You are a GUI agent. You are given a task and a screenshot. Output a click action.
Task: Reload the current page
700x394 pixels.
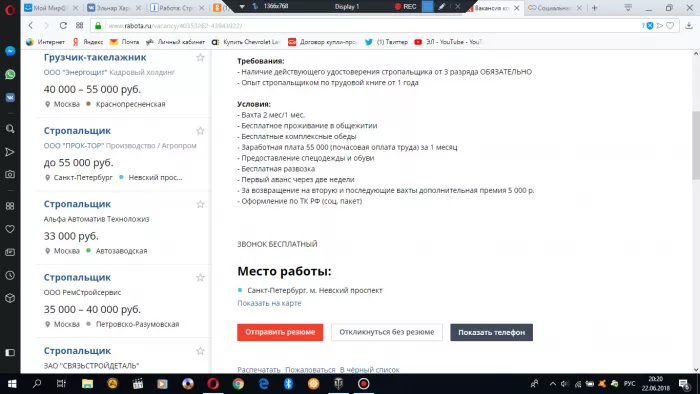[x=63, y=25]
